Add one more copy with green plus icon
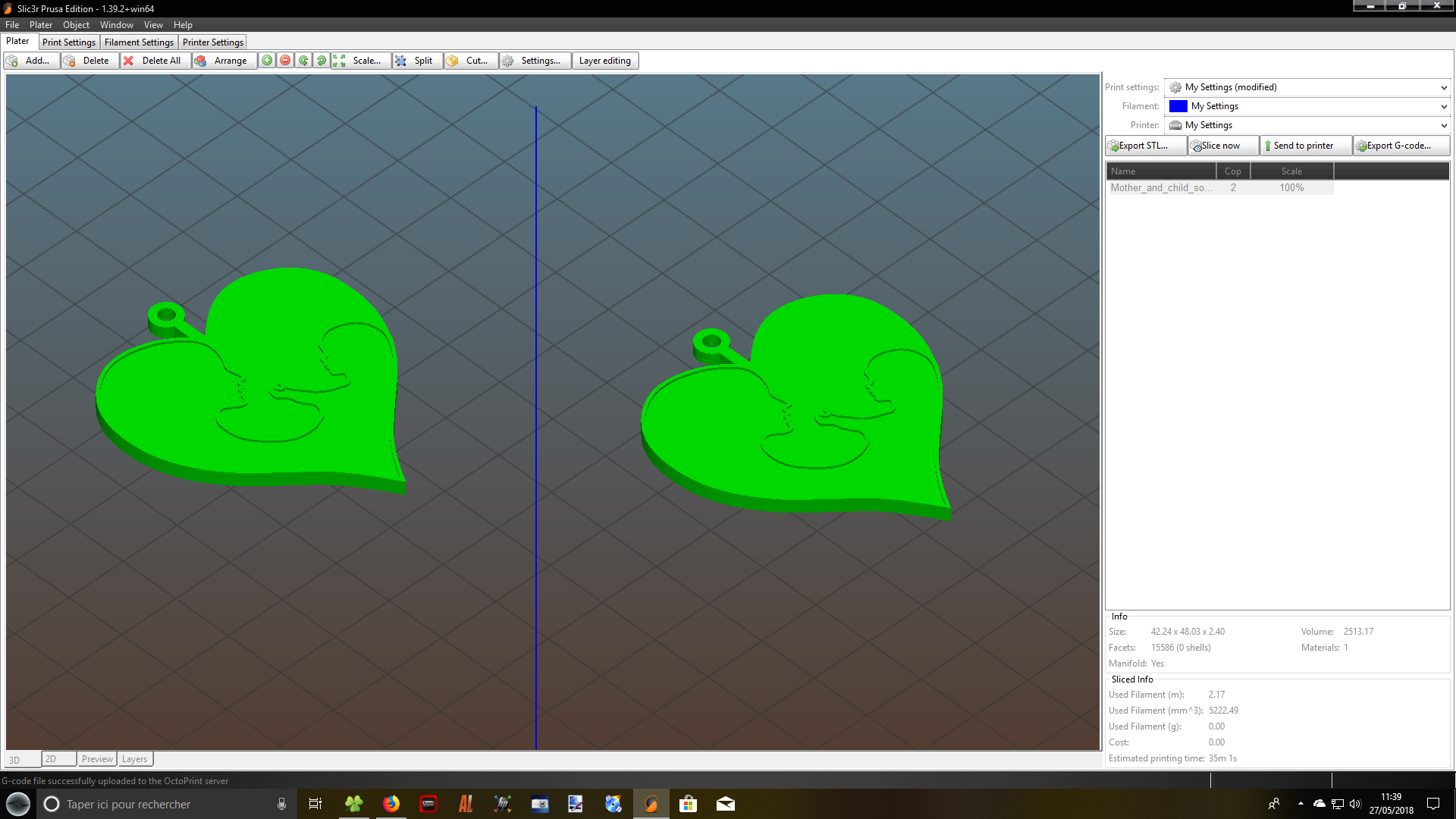Viewport: 1456px width, 819px height. (267, 61)
